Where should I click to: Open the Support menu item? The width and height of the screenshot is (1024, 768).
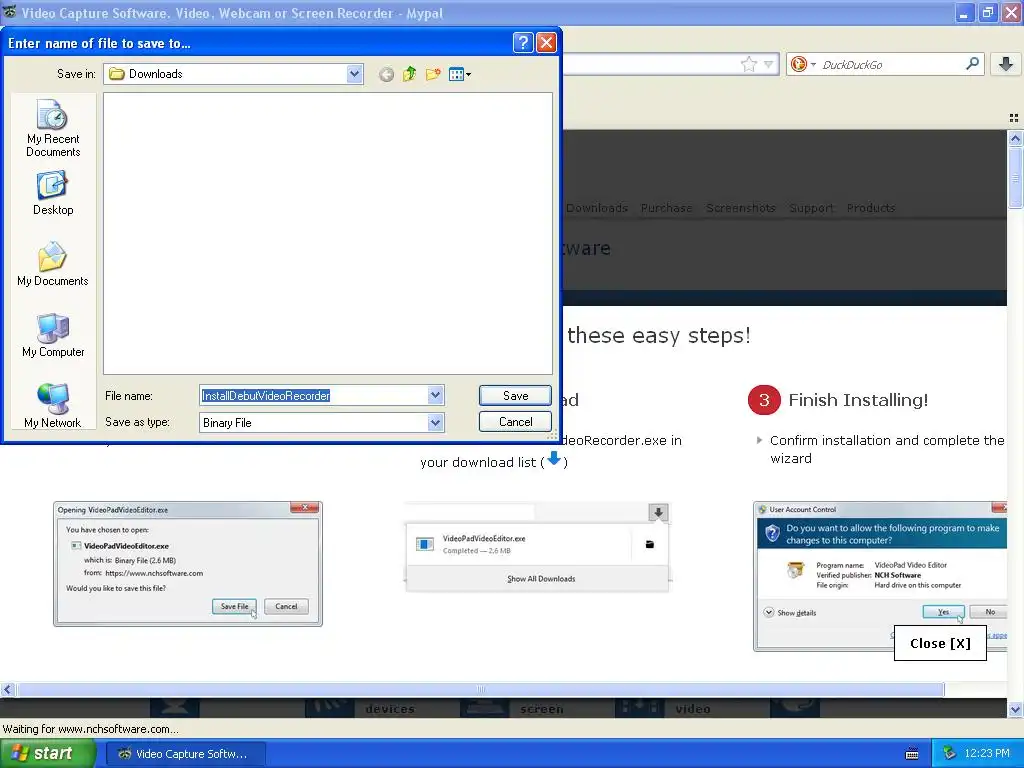pos(811,208)
